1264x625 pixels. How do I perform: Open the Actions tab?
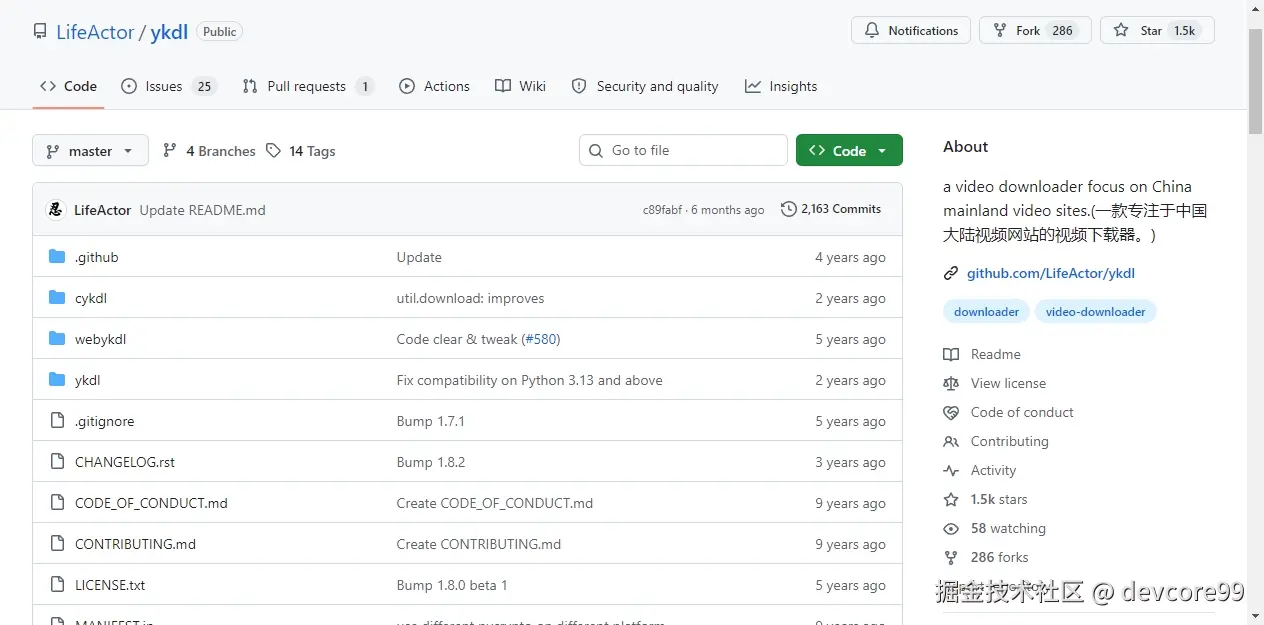point(434,86)
